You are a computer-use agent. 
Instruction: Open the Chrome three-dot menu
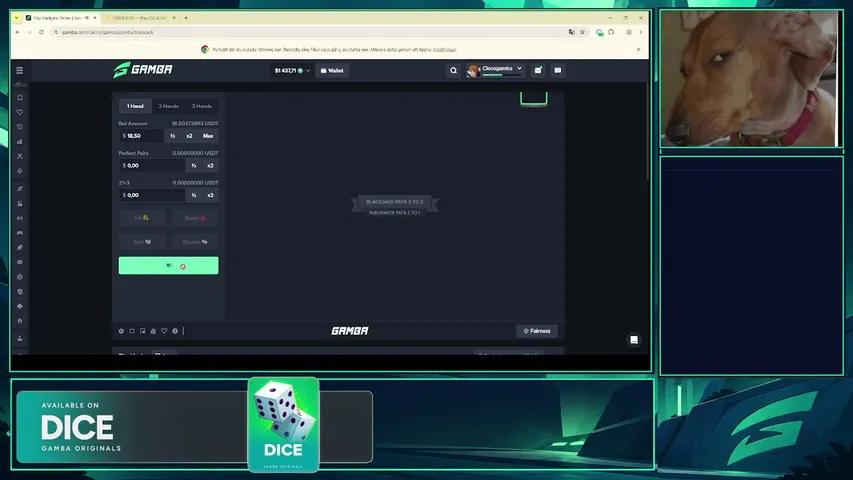[641, 32]
